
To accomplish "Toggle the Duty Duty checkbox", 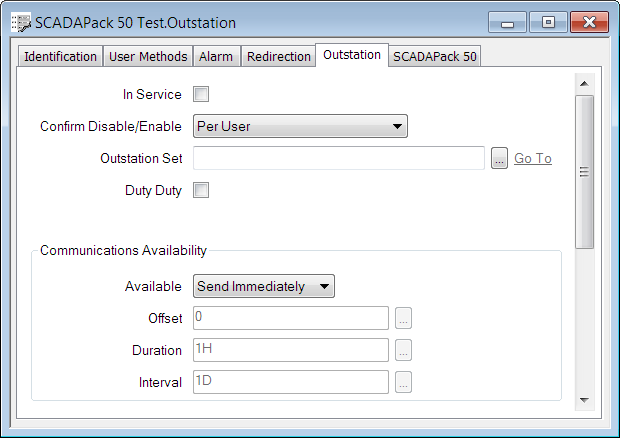I will click(x=201, y=190).
